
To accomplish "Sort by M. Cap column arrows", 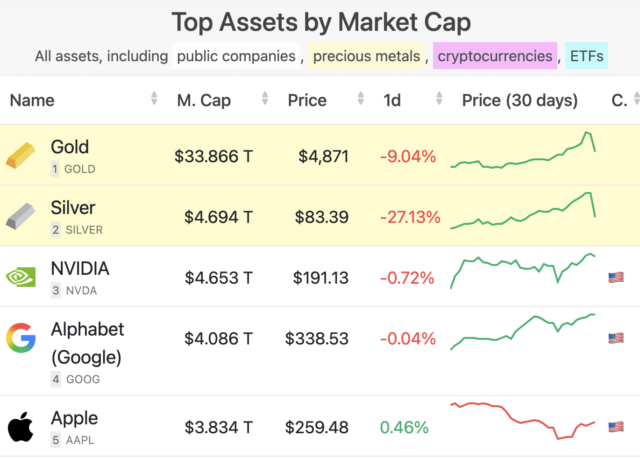I will [265, 100].
